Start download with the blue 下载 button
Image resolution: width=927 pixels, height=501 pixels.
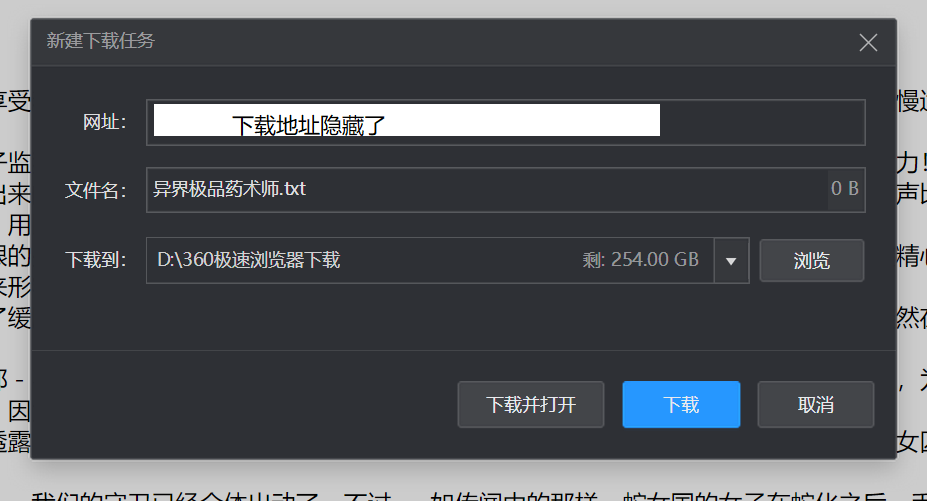[x=681, y=405]
